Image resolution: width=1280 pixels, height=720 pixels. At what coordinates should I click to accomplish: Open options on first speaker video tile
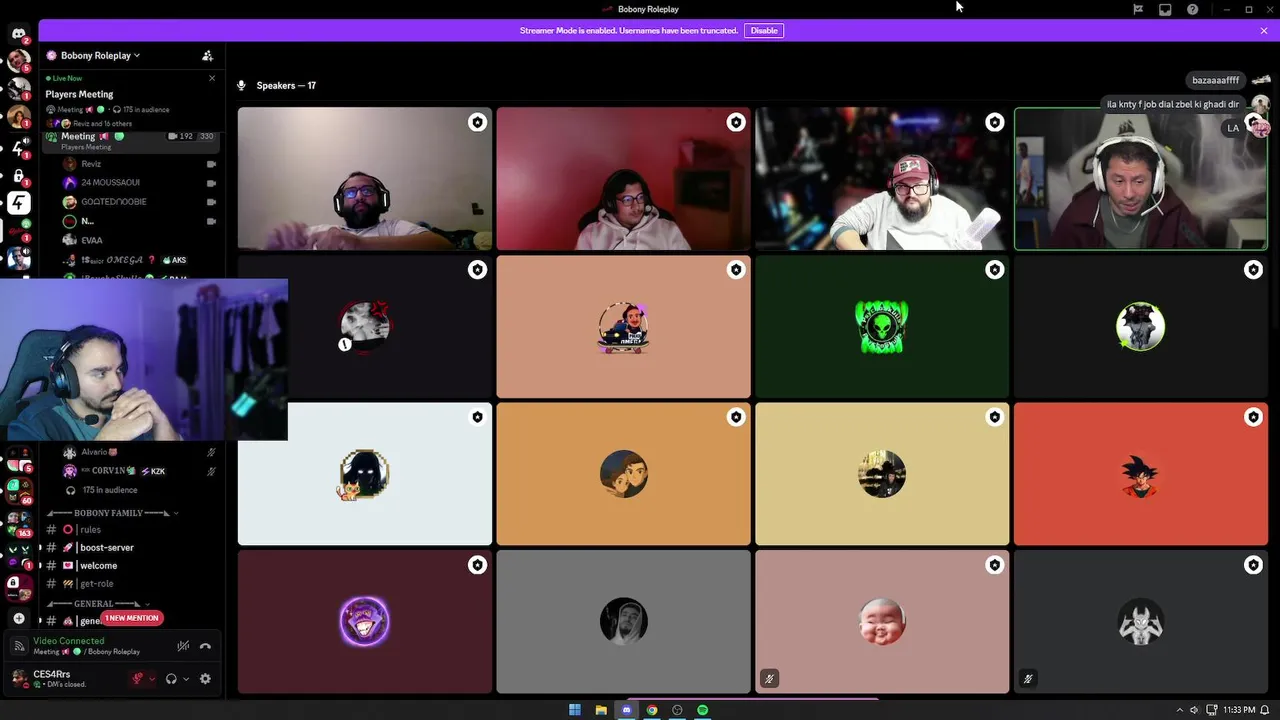[477, 122]
